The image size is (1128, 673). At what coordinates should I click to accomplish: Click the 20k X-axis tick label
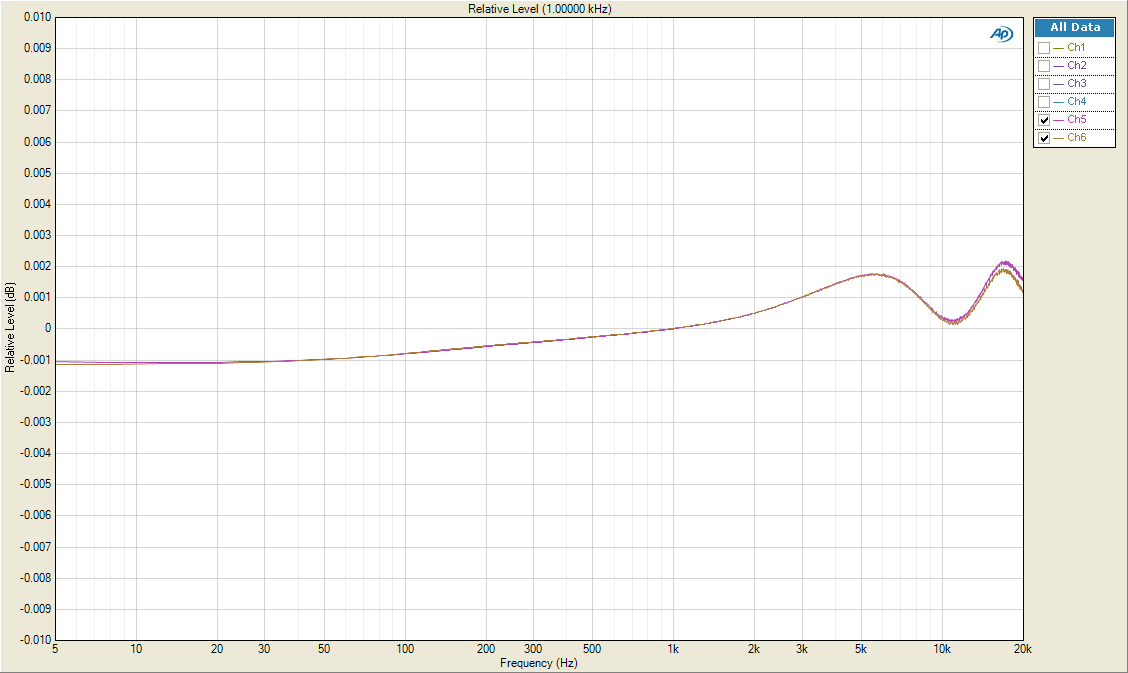[1022, 649]
